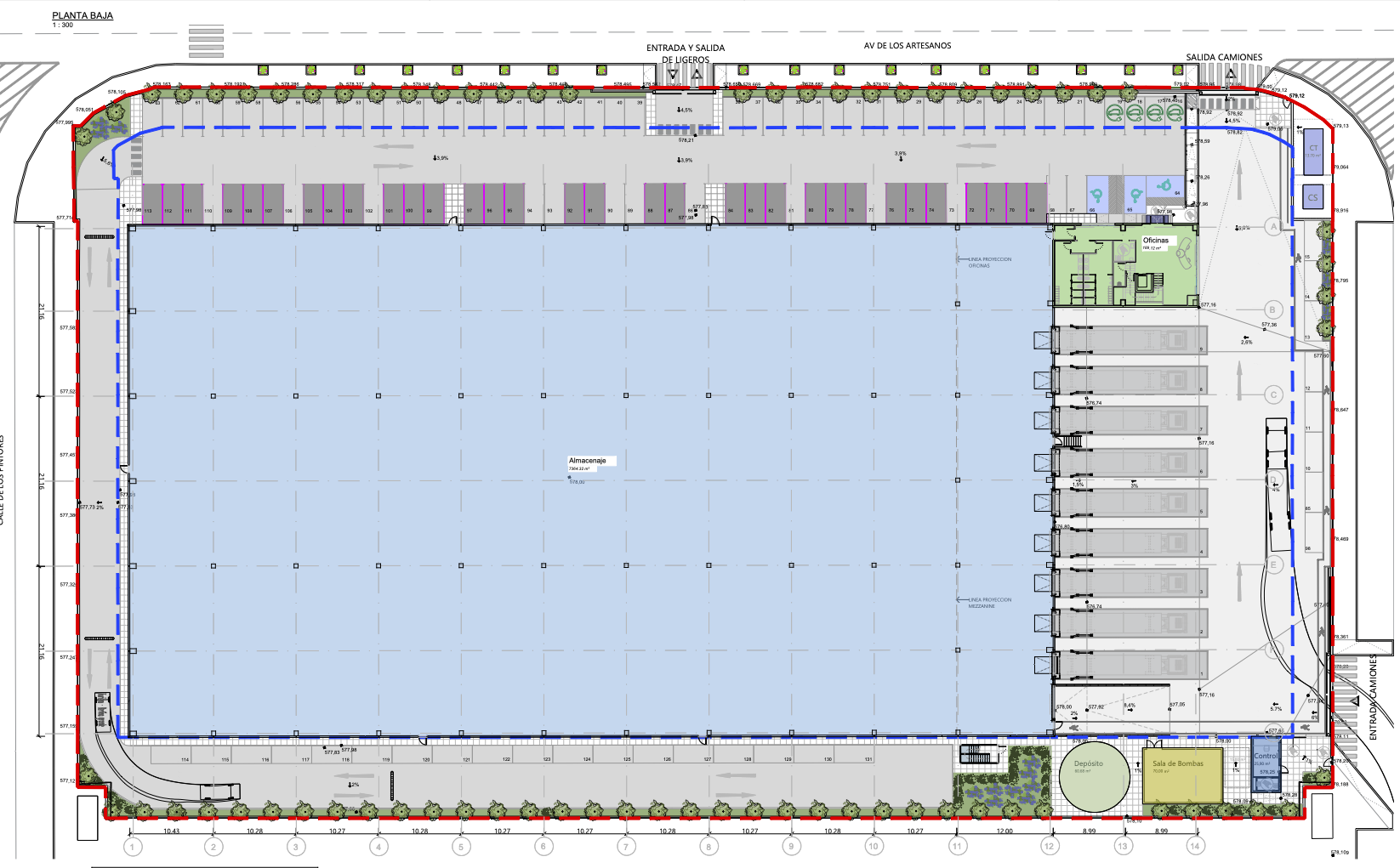The image size is (1400, 868).
Task: Select the accessible symbol in parking space 66
Action: (x=1098, y=195)
